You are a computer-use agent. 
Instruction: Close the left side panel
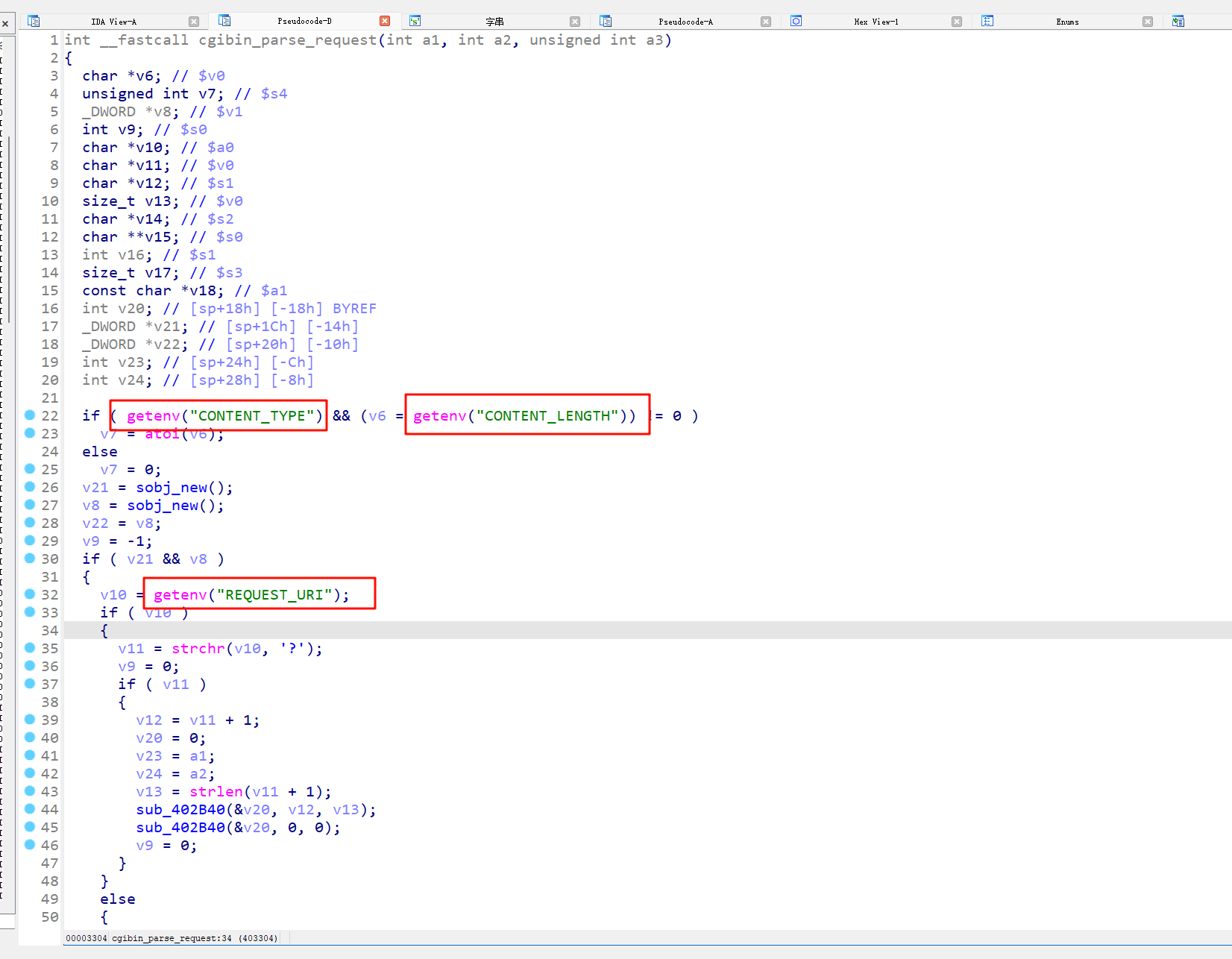click(x=5, y=24)
